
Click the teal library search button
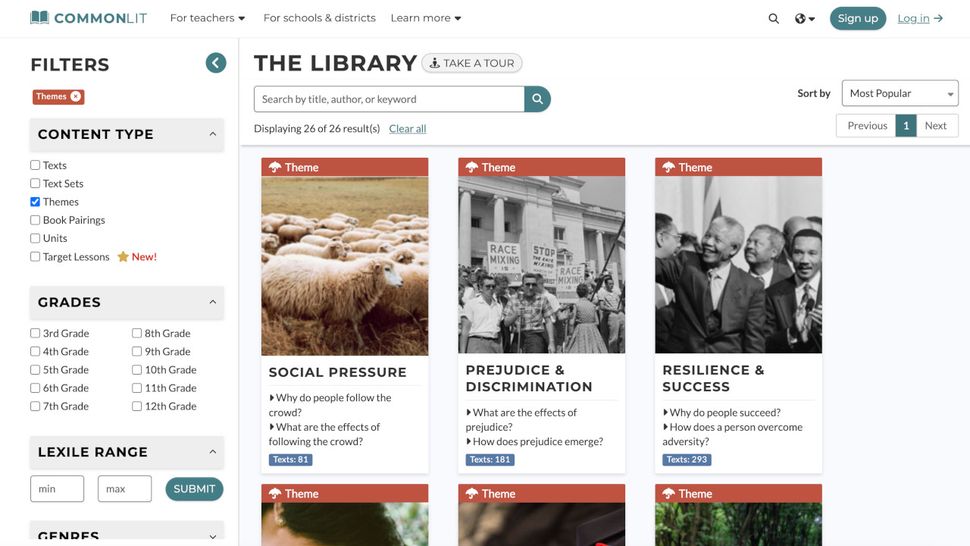point(538,99)
